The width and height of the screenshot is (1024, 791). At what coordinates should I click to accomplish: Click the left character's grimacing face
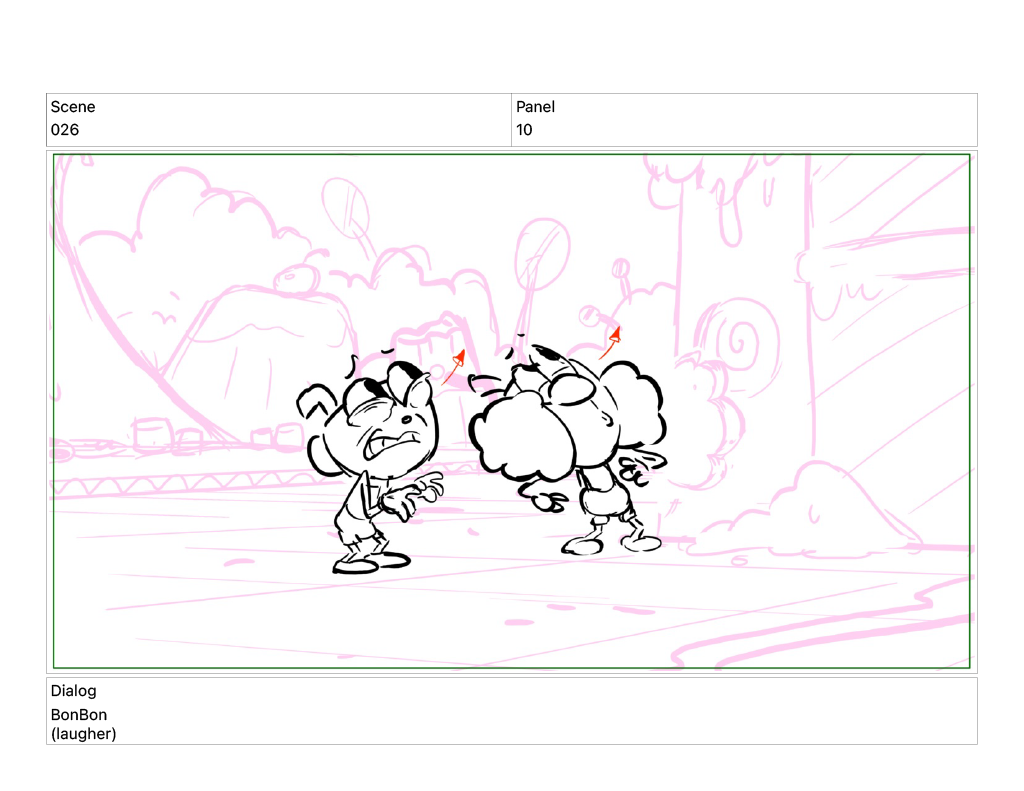tap(395, 428)
